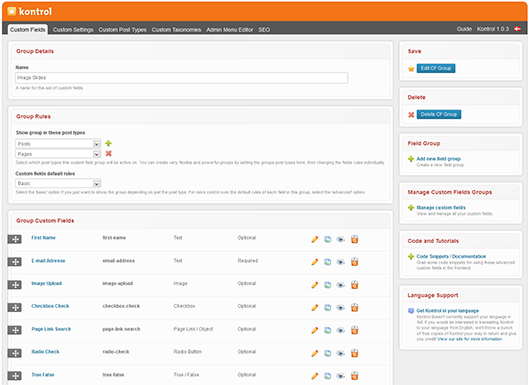Viewport: 530px width, 385px height.
Task: Toggle visibility of True False field
Action: (341, 376)
